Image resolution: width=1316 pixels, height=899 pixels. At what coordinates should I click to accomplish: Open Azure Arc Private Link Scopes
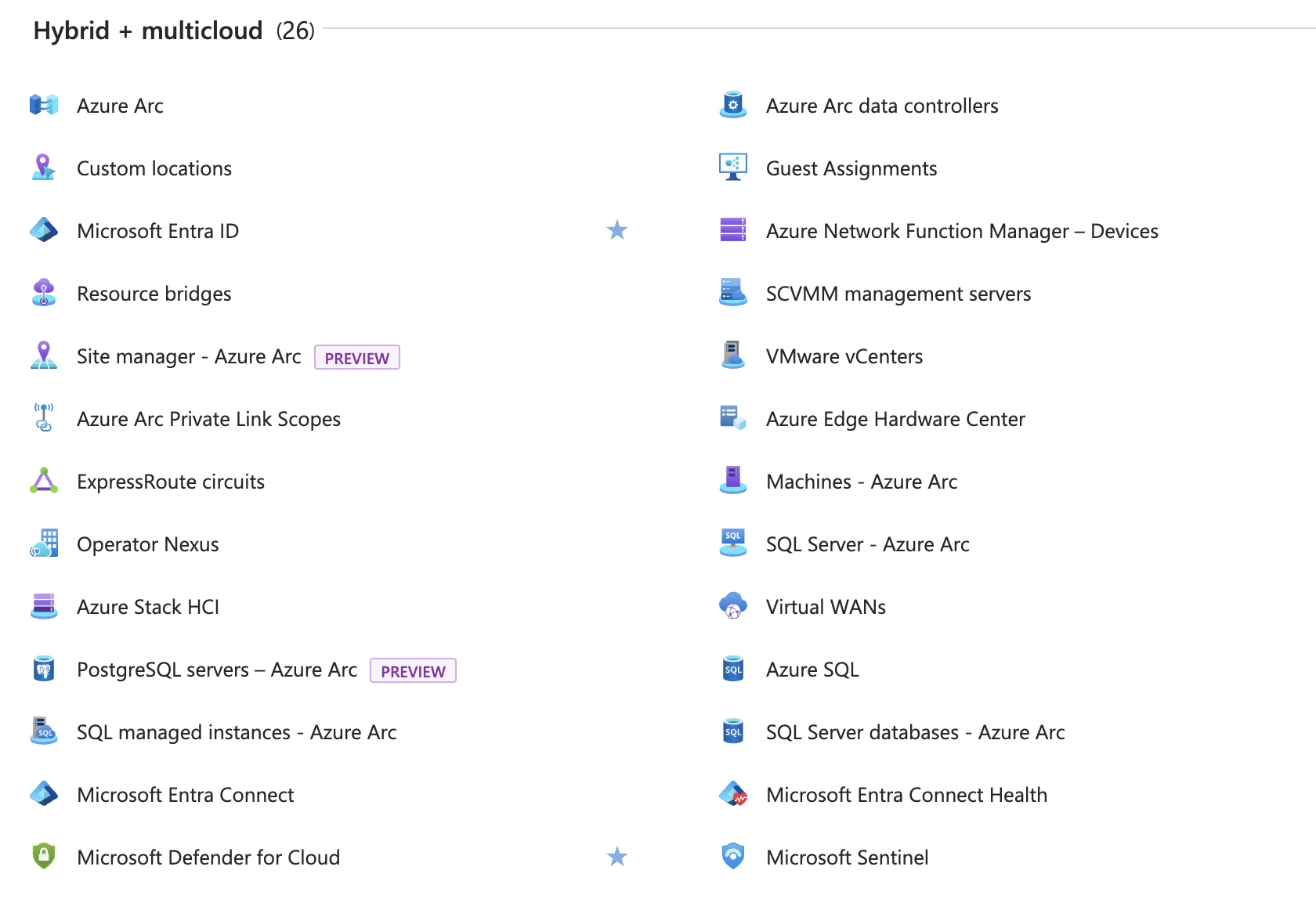coord(208,419)
